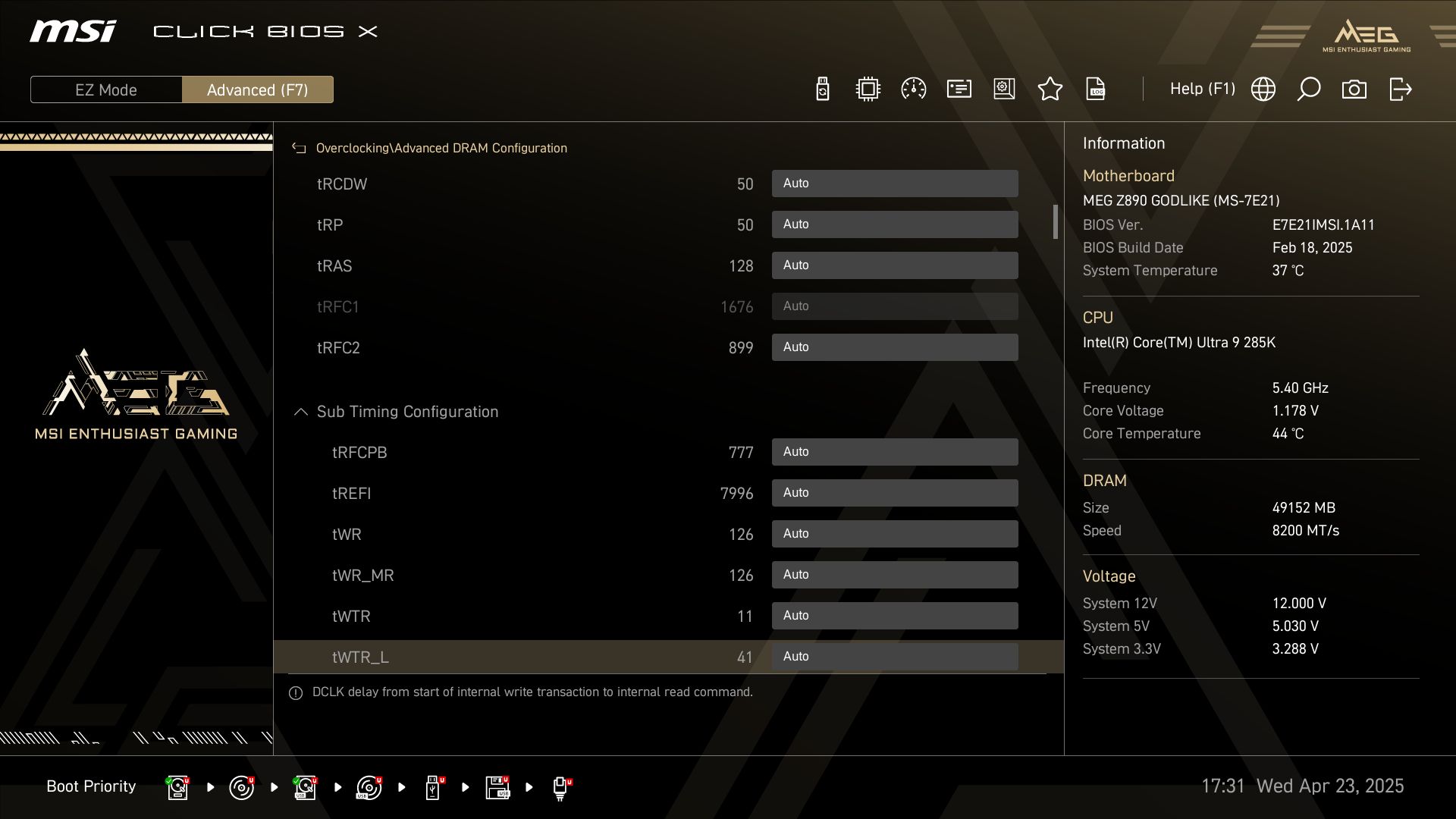Select the network cable boot device icon
The height and width of the screenshot is (819, 1456).
pos(561,789)
